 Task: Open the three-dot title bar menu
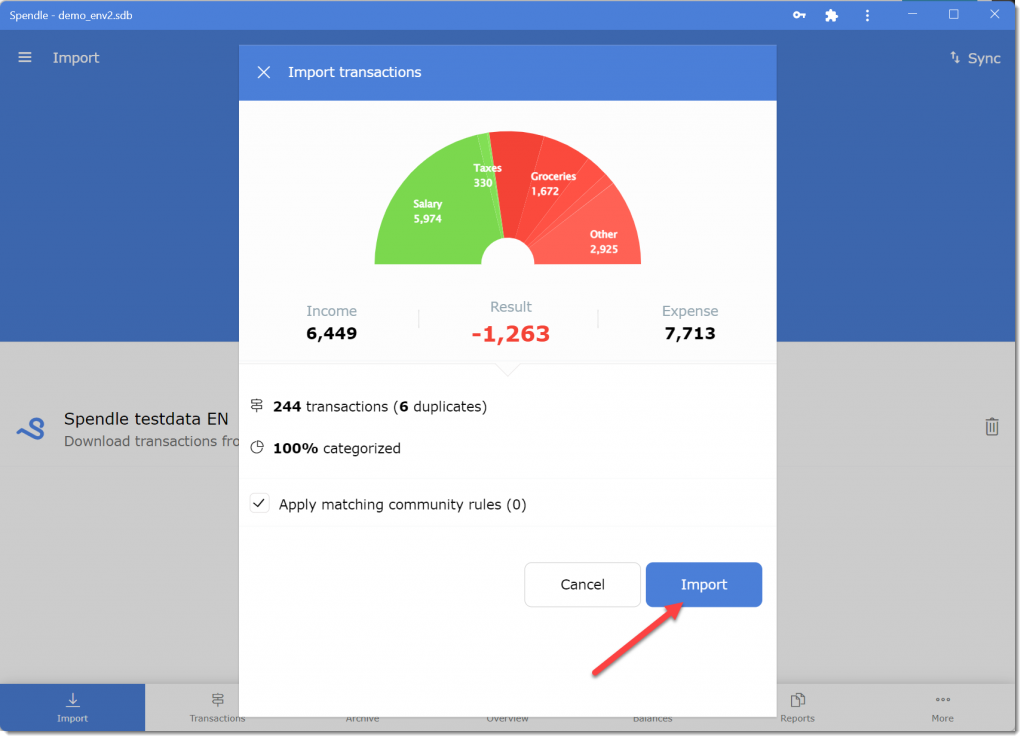tap(867, 15)
